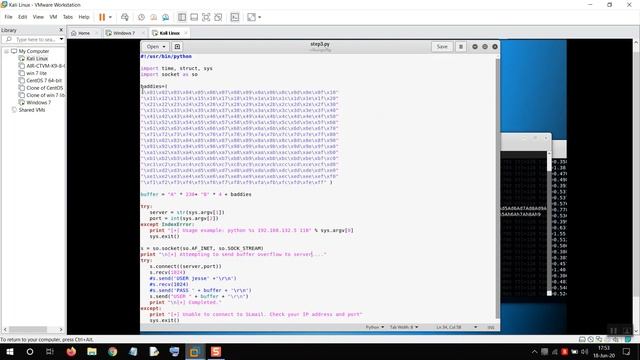The height and width of the screenshot is (360, 640).
Task: Open the snapshot manager toolbar icon
Action: [165, 17]
